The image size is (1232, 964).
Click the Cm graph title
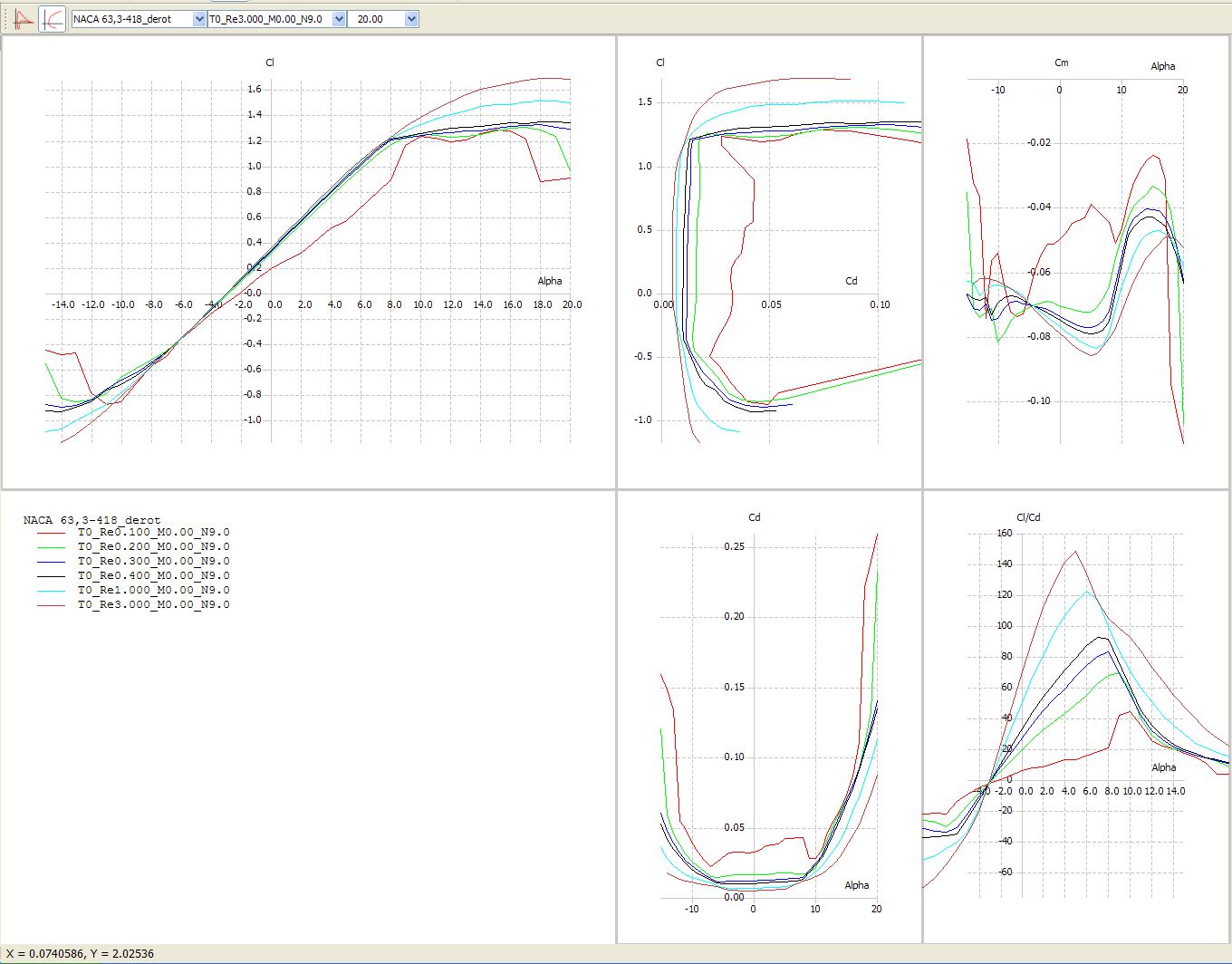1061,63
